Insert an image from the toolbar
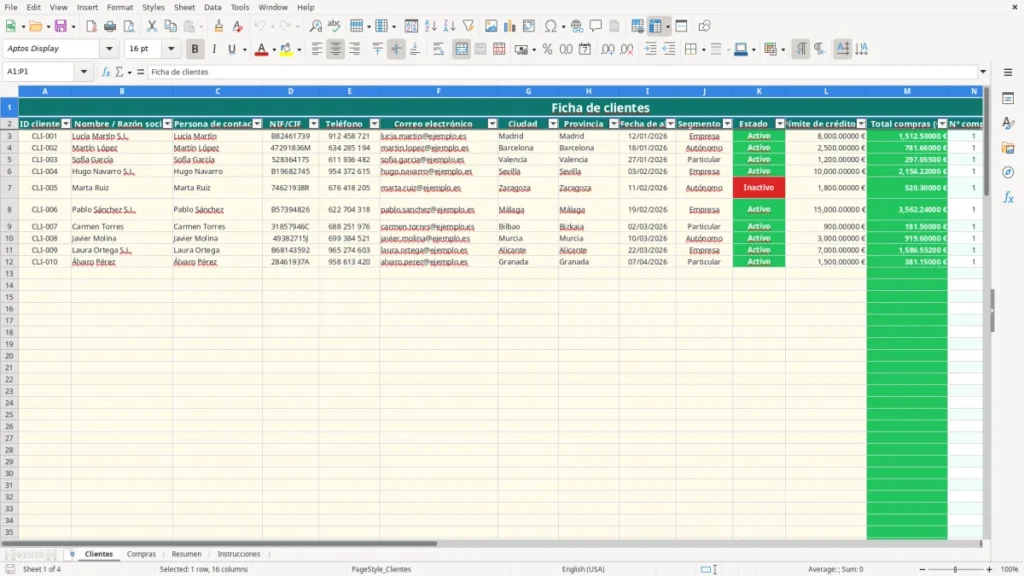Screen dimensions: 1024x576 pyautogui.click(x=491, y=26)
